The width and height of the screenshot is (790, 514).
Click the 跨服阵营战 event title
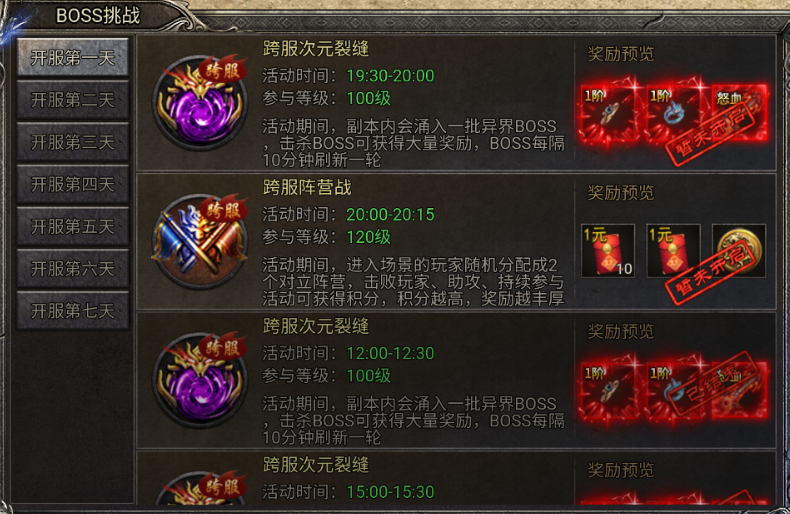coord(307,187)
